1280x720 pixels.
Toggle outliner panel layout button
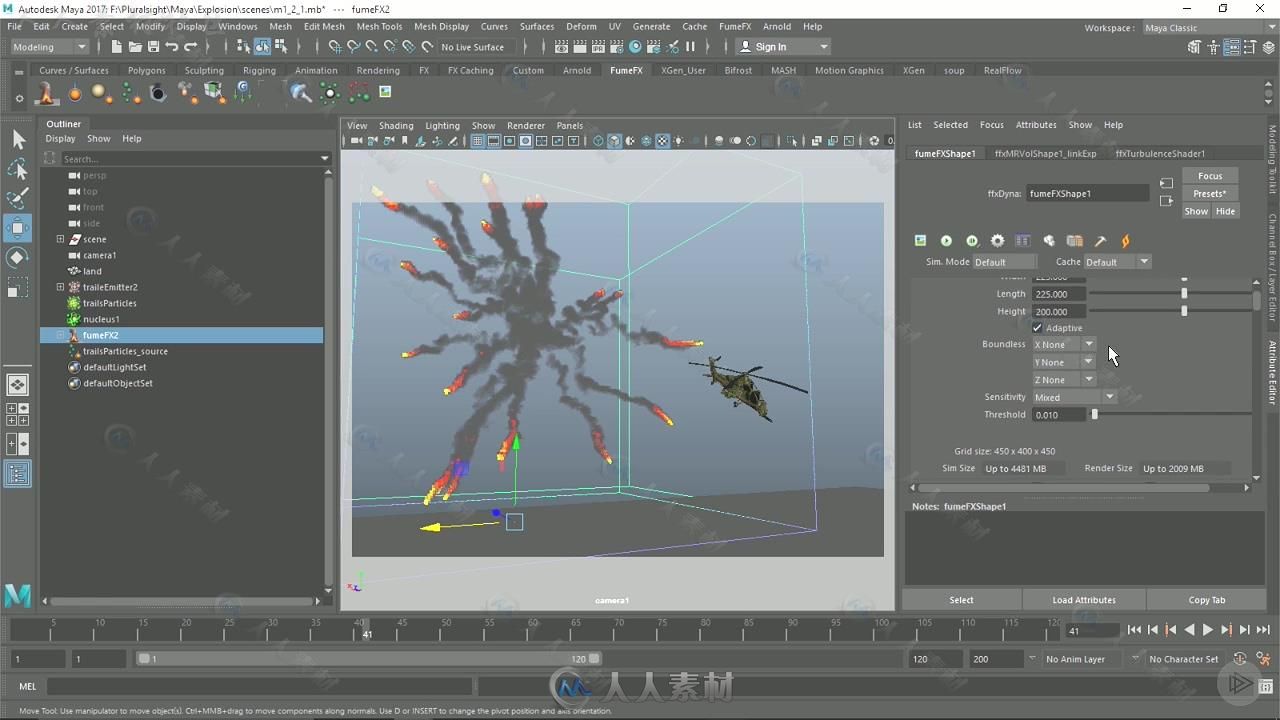[18, 475]
